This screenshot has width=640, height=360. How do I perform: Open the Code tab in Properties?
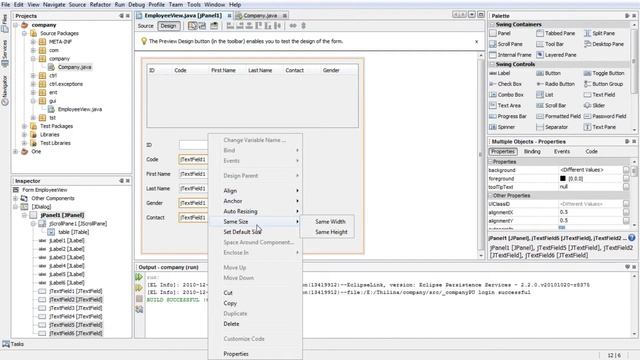[591, 151]
